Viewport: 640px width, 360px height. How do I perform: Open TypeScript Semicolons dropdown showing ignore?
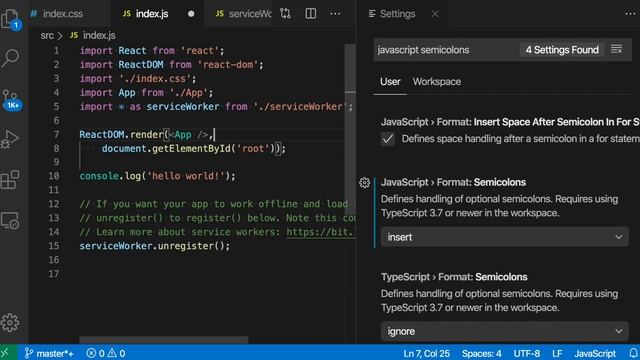504,331
